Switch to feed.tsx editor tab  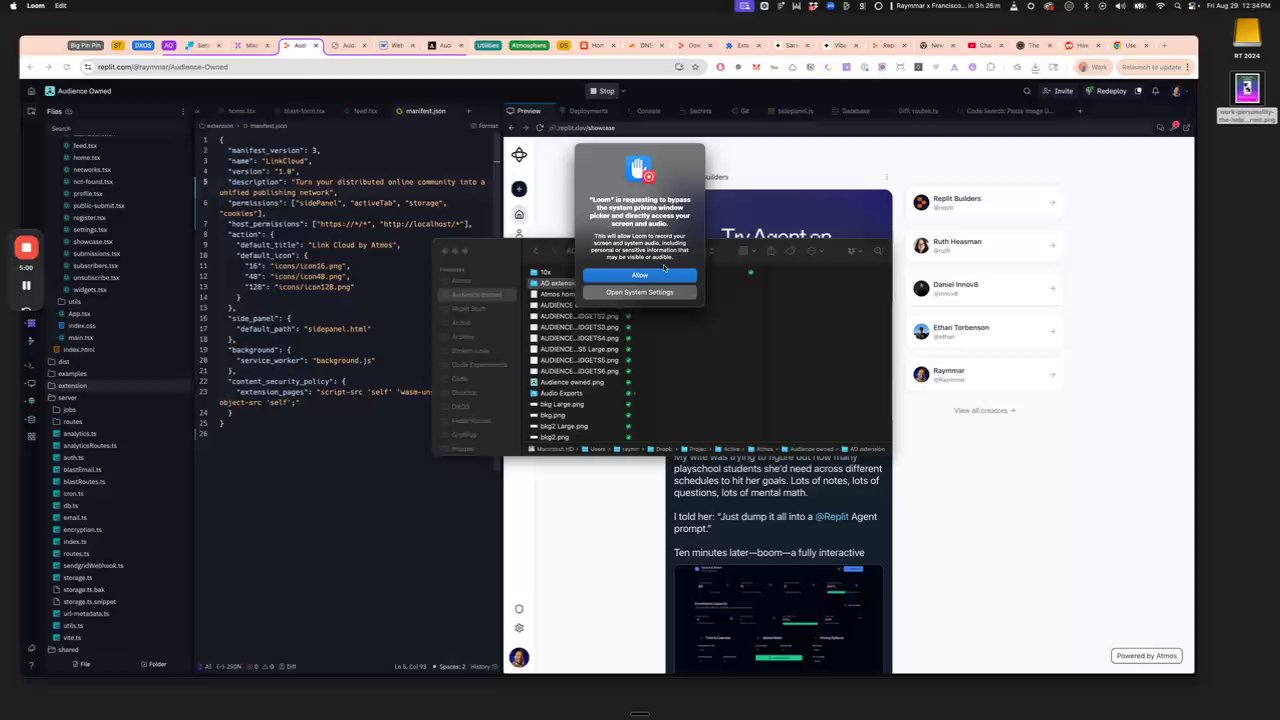coord(365,111)
